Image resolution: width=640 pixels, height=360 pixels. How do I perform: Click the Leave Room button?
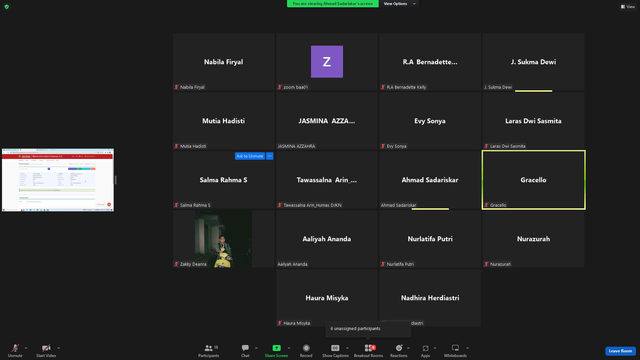(x=620, y=351)
